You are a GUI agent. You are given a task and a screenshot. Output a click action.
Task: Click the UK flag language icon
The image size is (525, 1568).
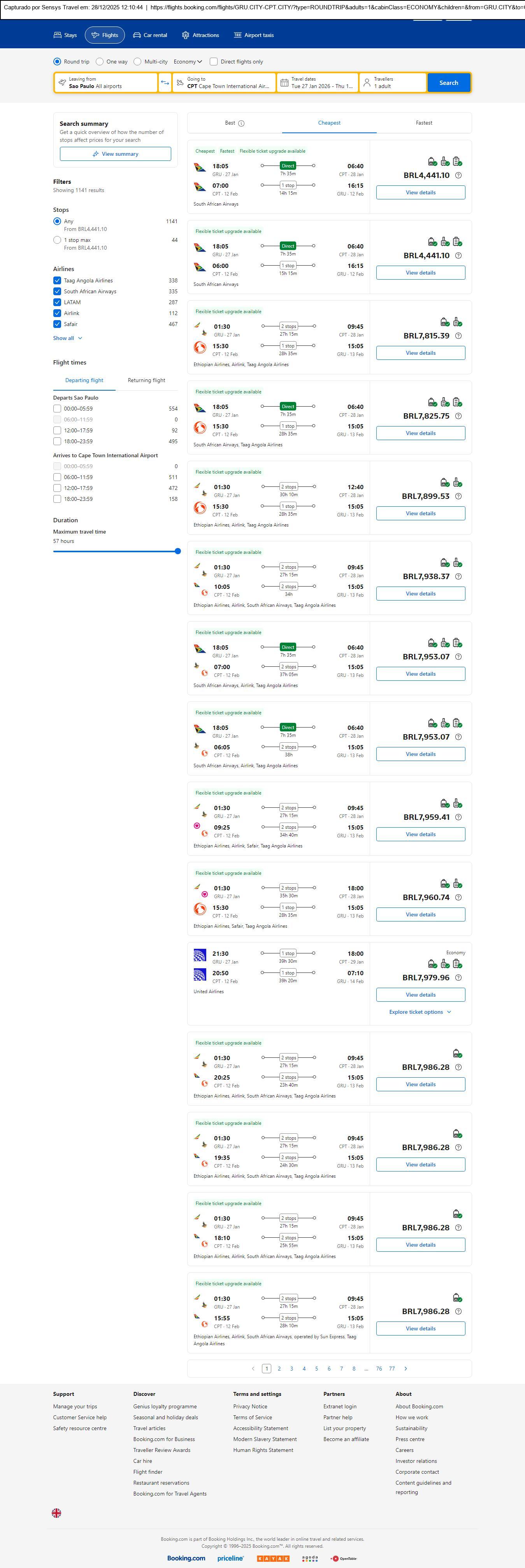56,1513
